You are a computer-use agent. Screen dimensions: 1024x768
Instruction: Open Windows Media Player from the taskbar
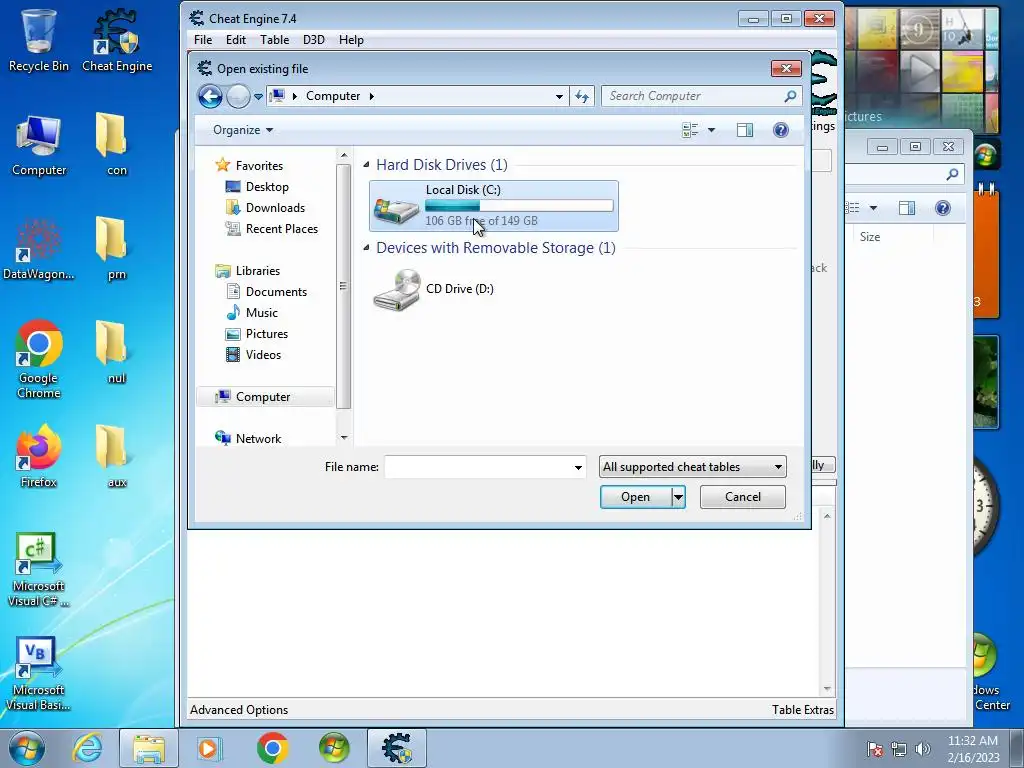point(210,748)
